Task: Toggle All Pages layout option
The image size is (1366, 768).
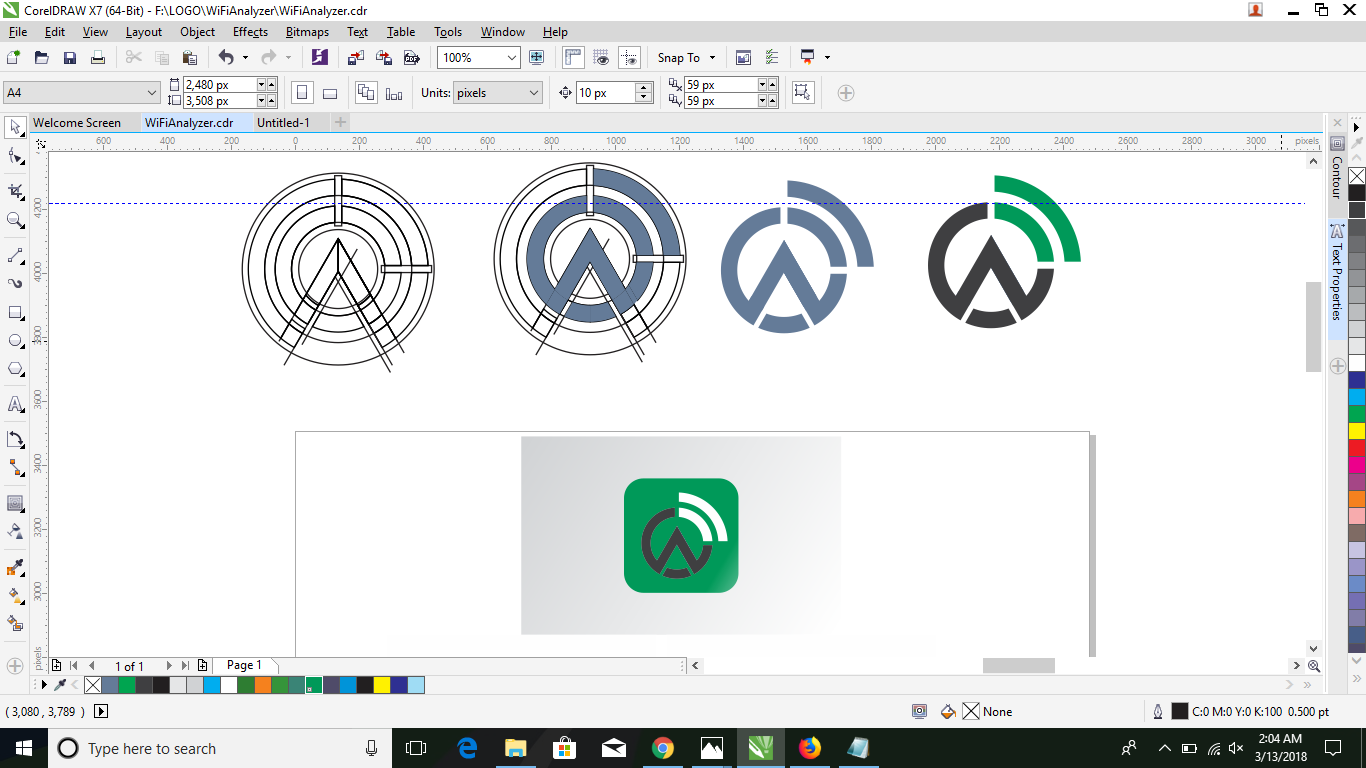Action: (366, 93)
